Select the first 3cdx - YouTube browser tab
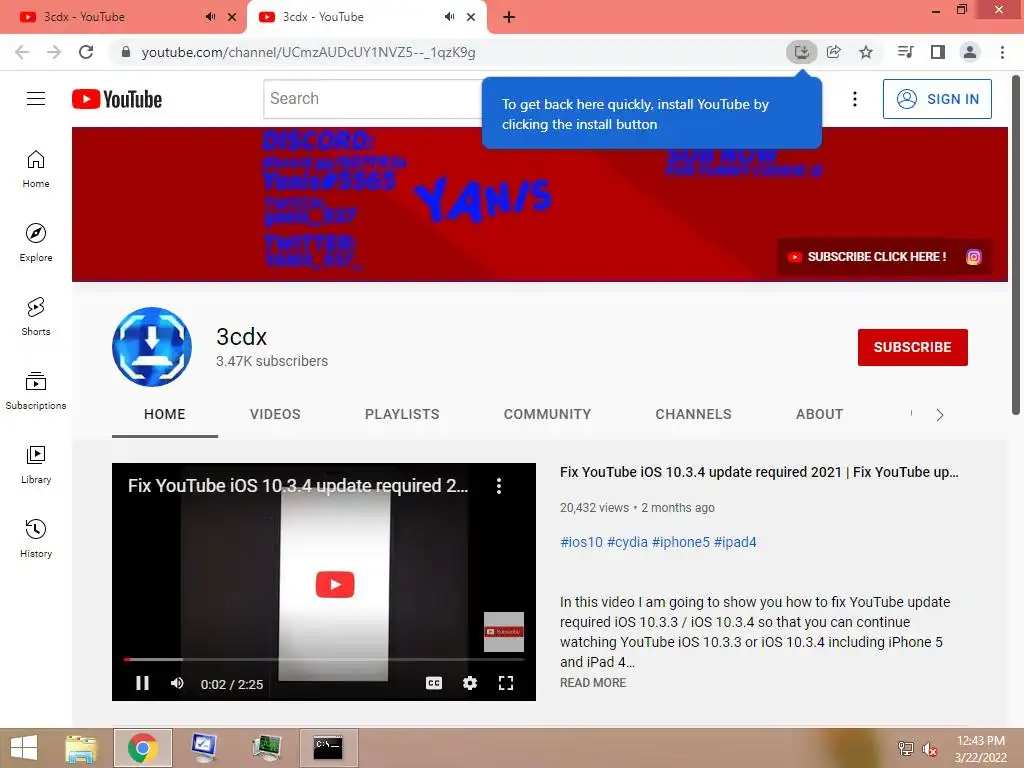The image size is (1024, 768). tap(122, 17)
